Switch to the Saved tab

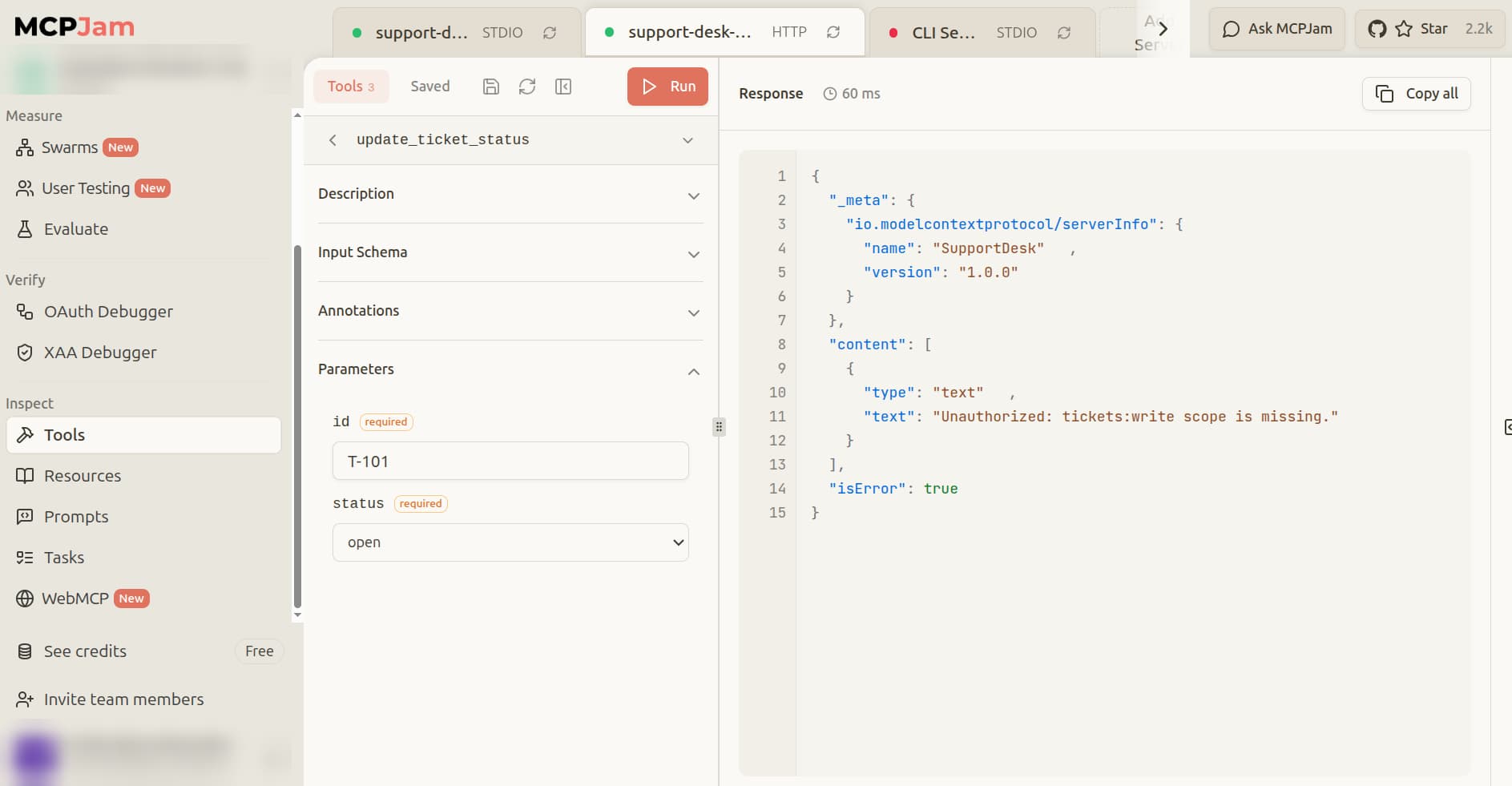click(x=430, y=87)
